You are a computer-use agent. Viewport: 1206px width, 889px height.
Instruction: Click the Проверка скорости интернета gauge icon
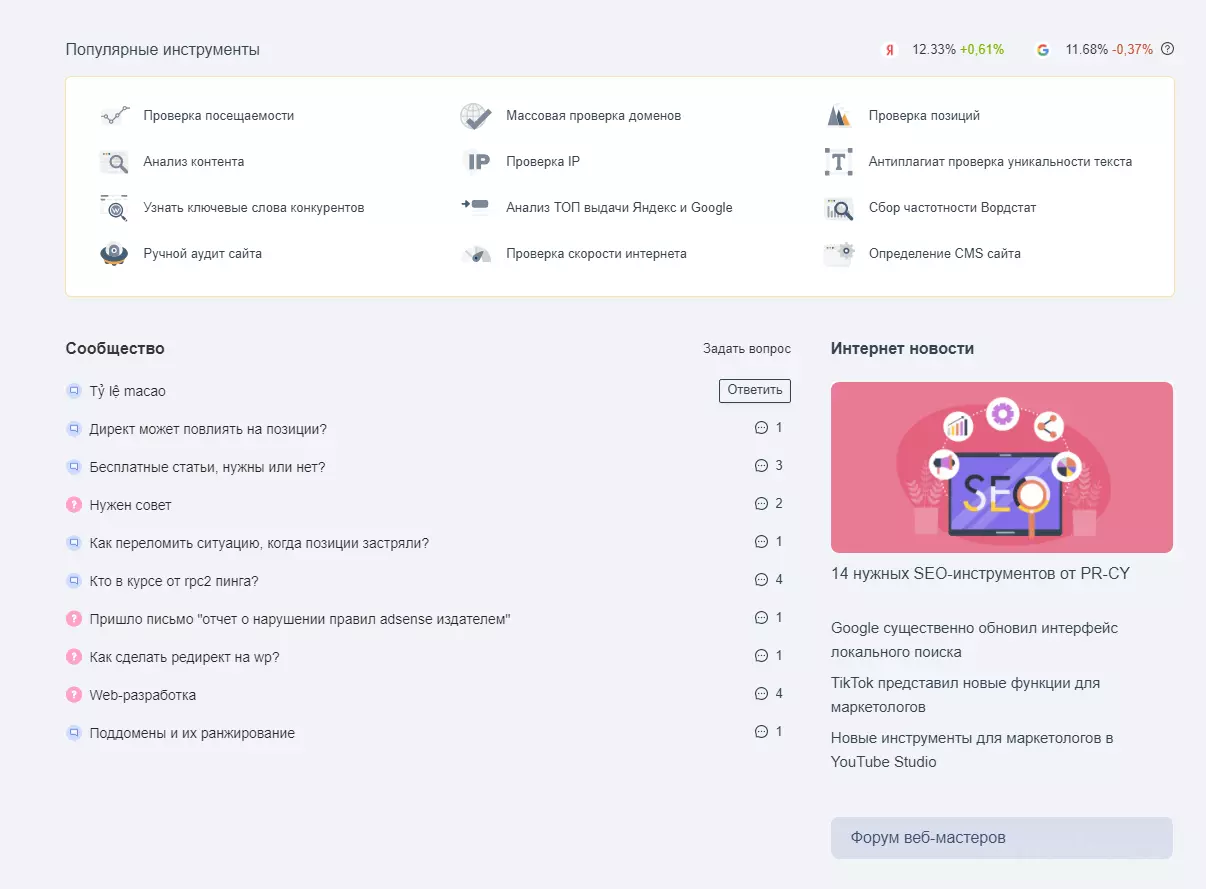(478, 254)
